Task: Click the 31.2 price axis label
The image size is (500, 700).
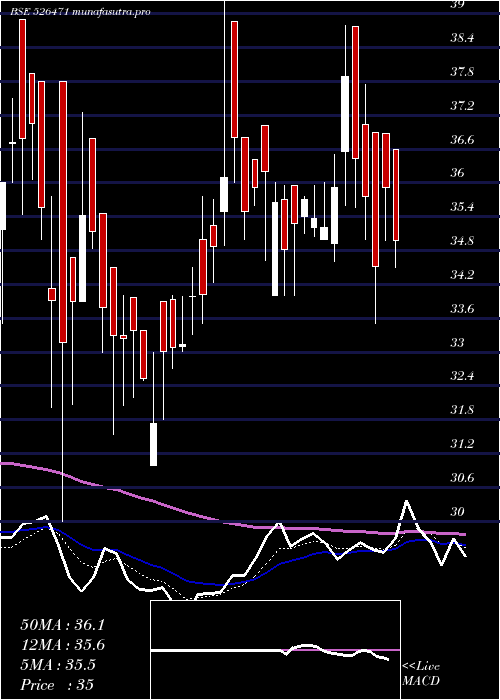Action: (462, 444)
